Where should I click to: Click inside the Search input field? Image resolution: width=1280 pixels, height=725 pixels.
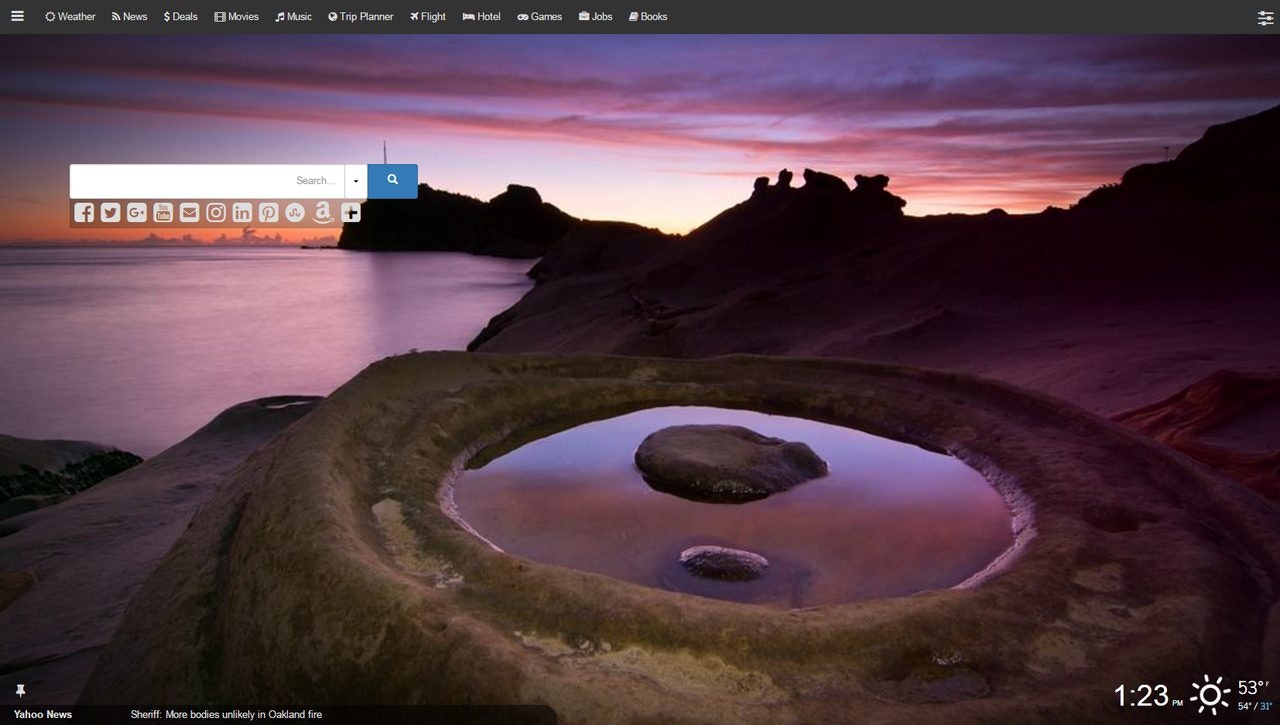pos(200,181)
